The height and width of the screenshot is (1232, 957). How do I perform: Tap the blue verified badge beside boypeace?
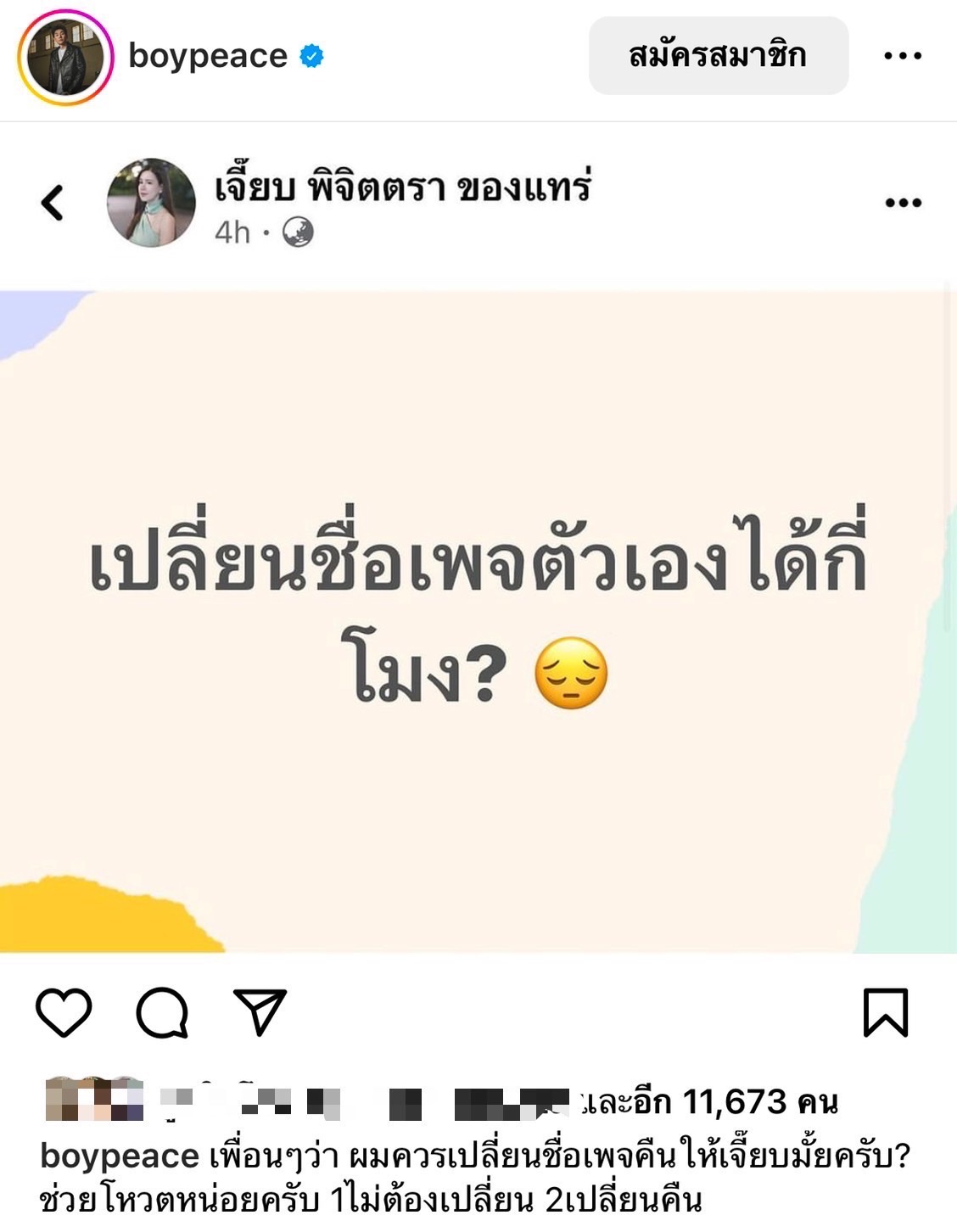312,56
